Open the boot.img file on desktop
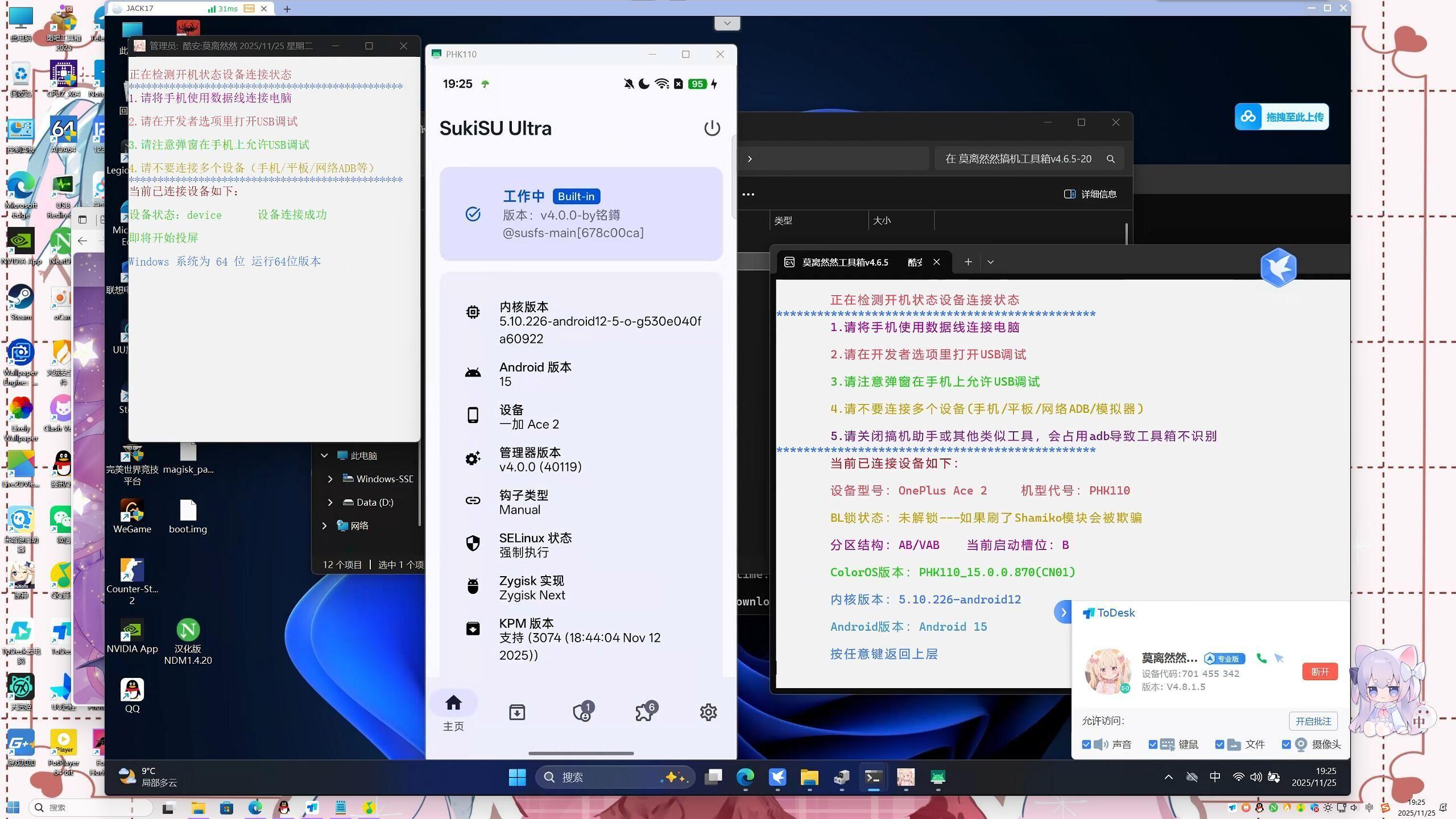1456x819 pixels. [188, 516]
